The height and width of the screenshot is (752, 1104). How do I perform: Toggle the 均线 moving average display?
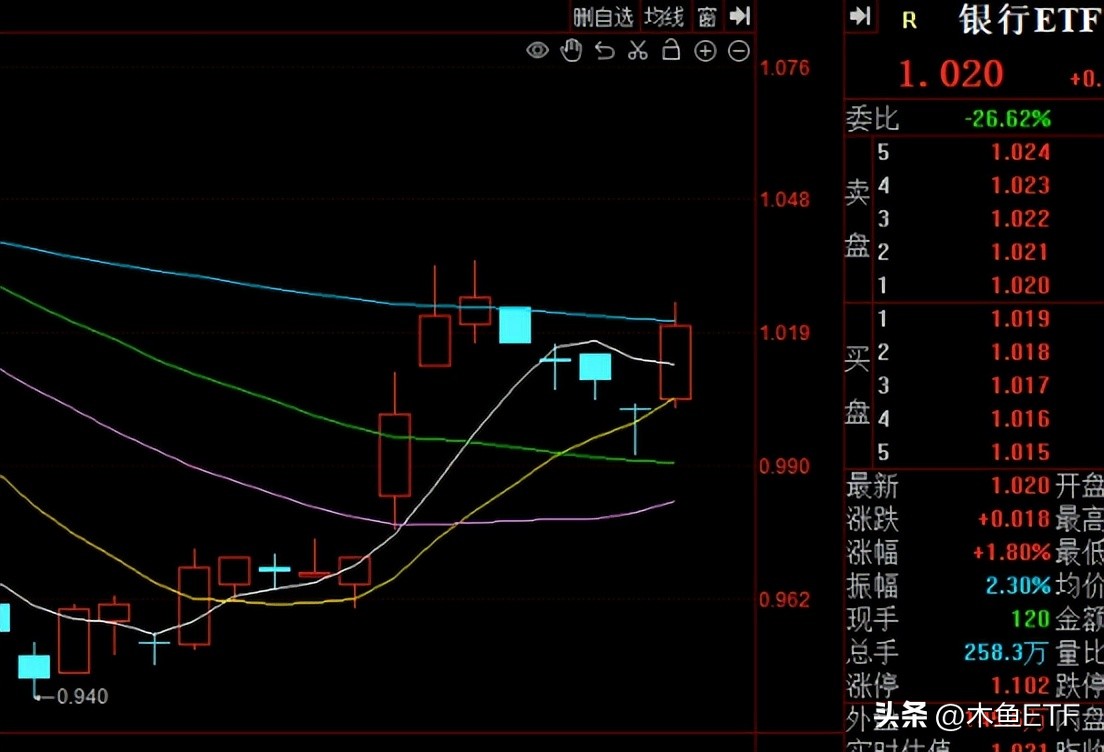click(663, 16)
